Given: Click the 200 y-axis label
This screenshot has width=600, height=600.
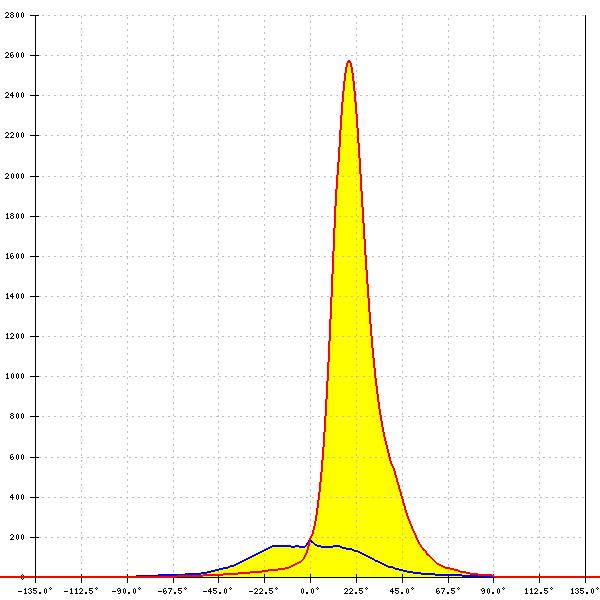Looking at the screenshot, I should [17, 537].
